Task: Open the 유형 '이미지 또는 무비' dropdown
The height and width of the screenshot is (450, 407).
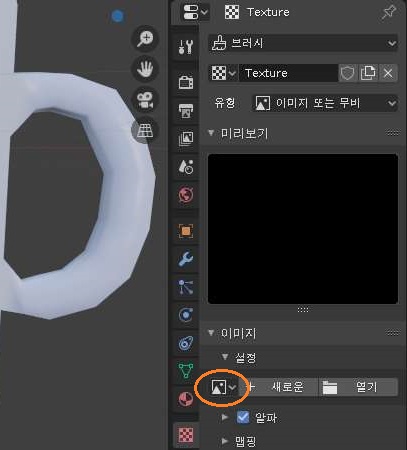Action: point(325,103)
